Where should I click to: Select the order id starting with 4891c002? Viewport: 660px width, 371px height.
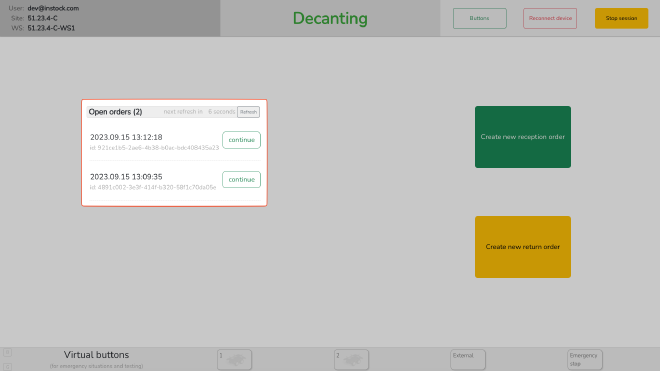coord(153,187)
